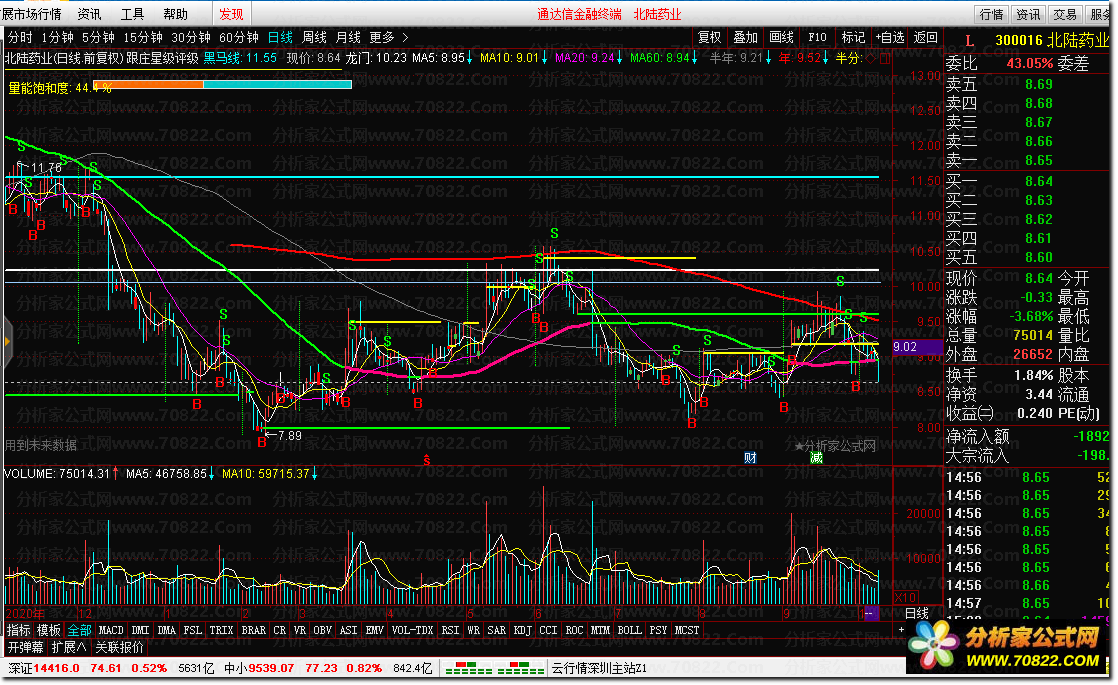The image size is (1118, 685).
Task: Switch to 30分钟 timeframe
Action: click(190, 37)
